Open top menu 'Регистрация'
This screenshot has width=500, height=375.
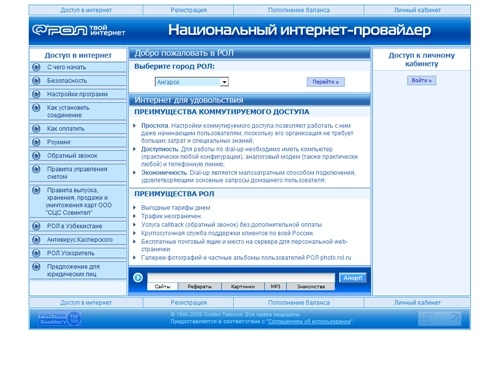pyautogui.click(x=189, y=10)
